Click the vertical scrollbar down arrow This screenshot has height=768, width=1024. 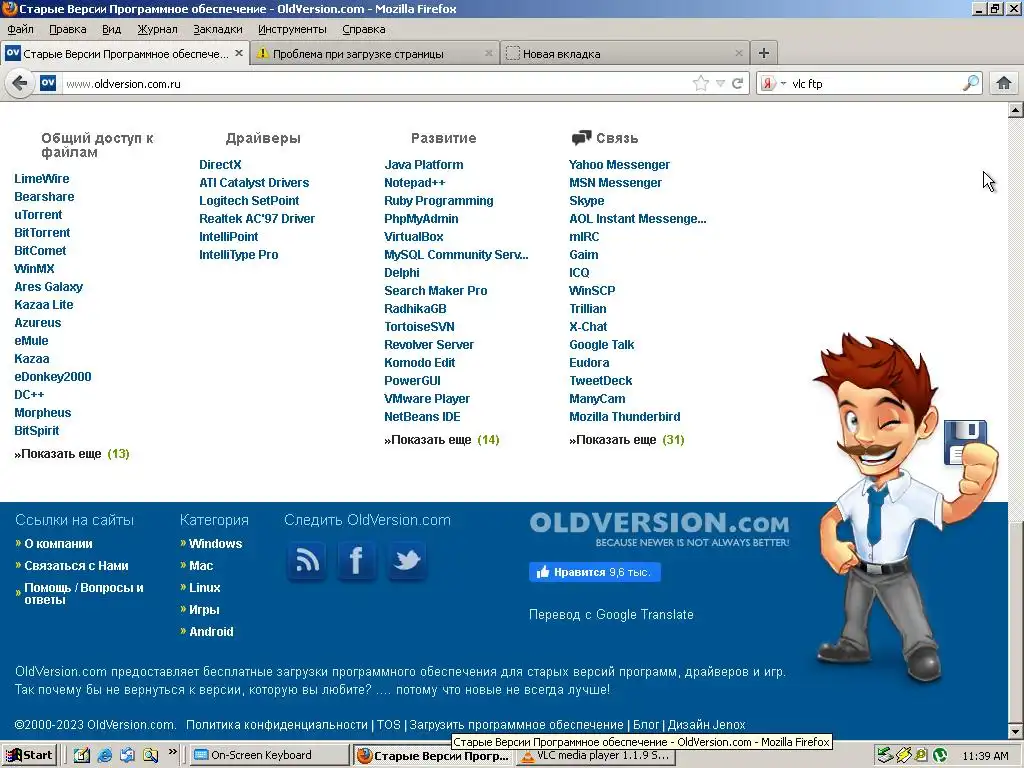tap(1016, 731)
